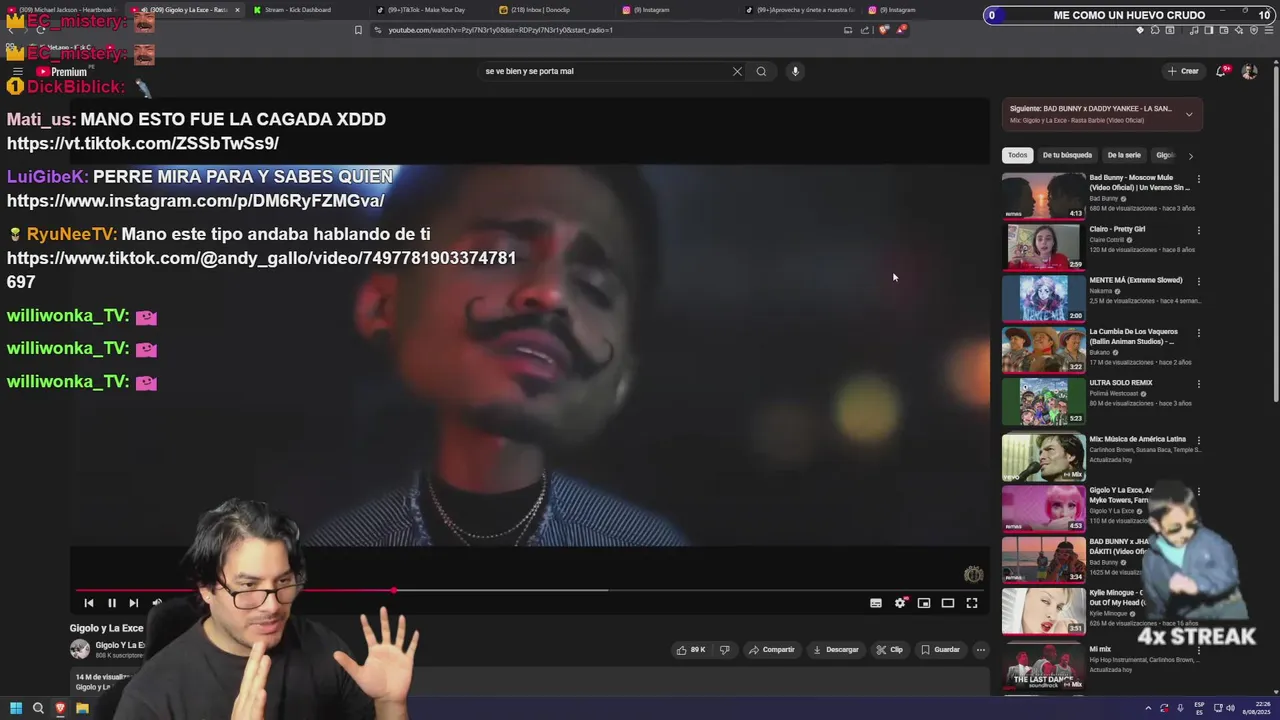Open Windows taskbar search
The height and width of the screenshot is (720, 1280).
click(38, 708)
